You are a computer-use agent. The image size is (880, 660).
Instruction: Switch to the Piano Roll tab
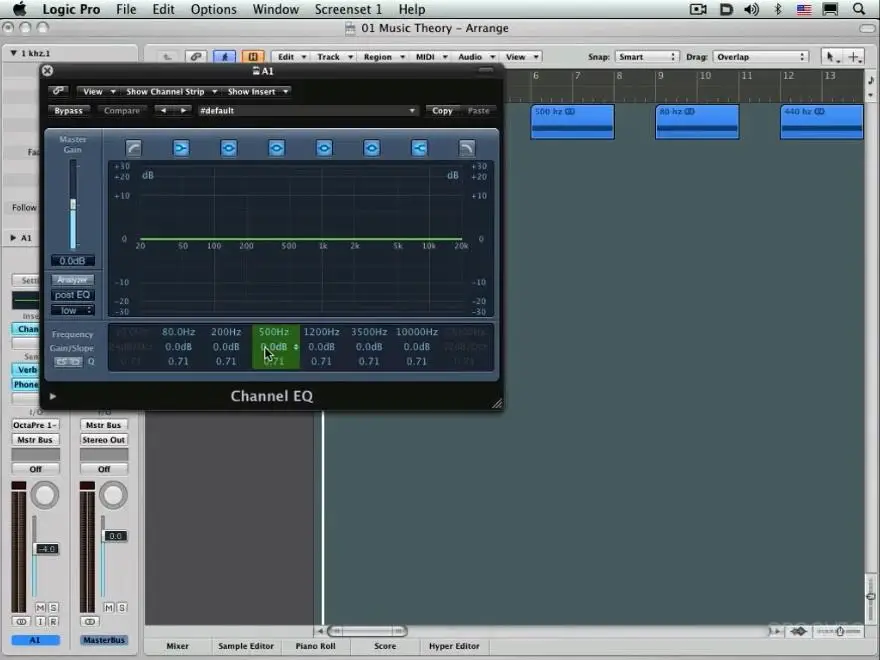click(315, 646)
